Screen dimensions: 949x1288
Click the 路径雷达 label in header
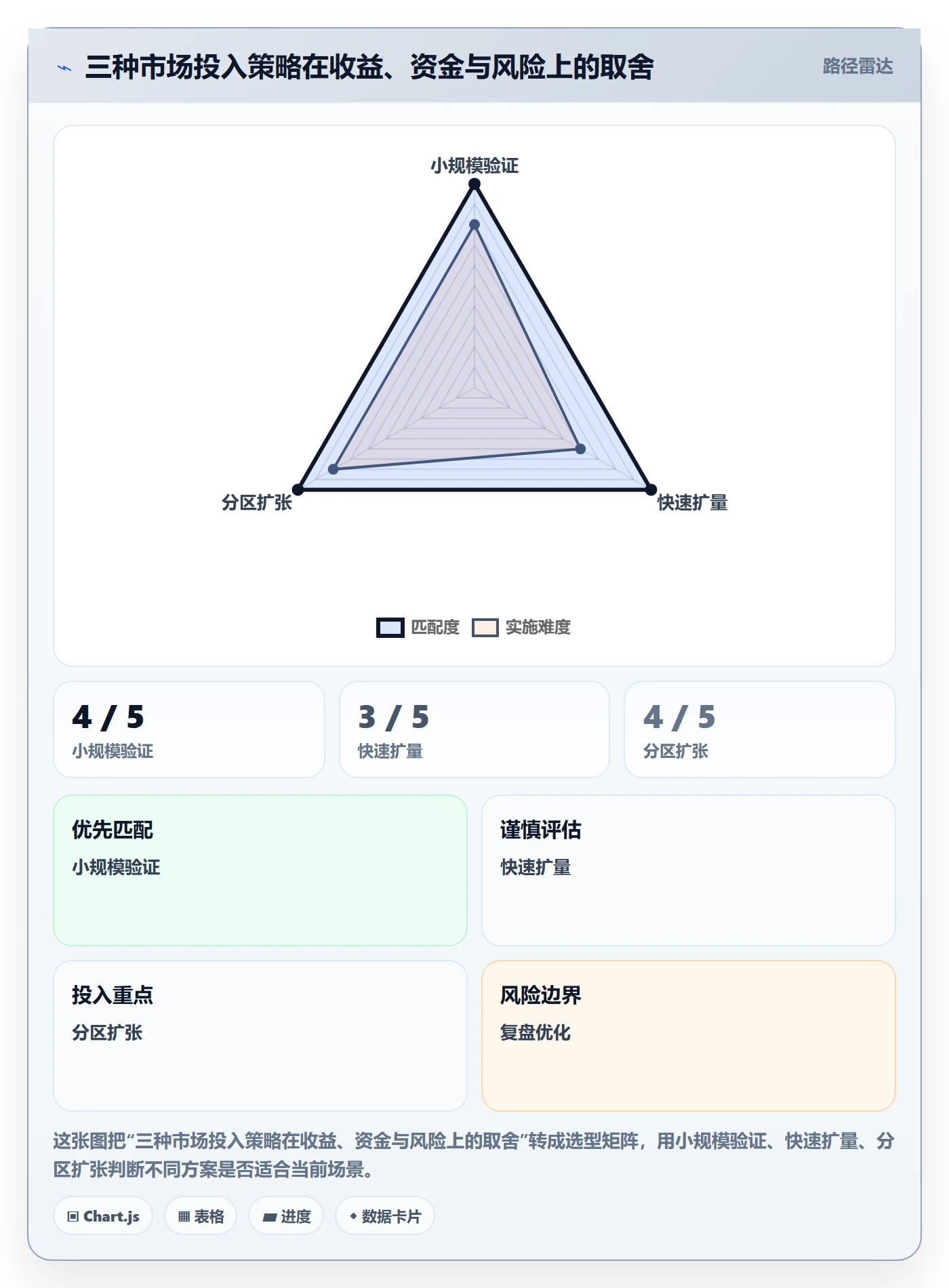click(857, 66)
